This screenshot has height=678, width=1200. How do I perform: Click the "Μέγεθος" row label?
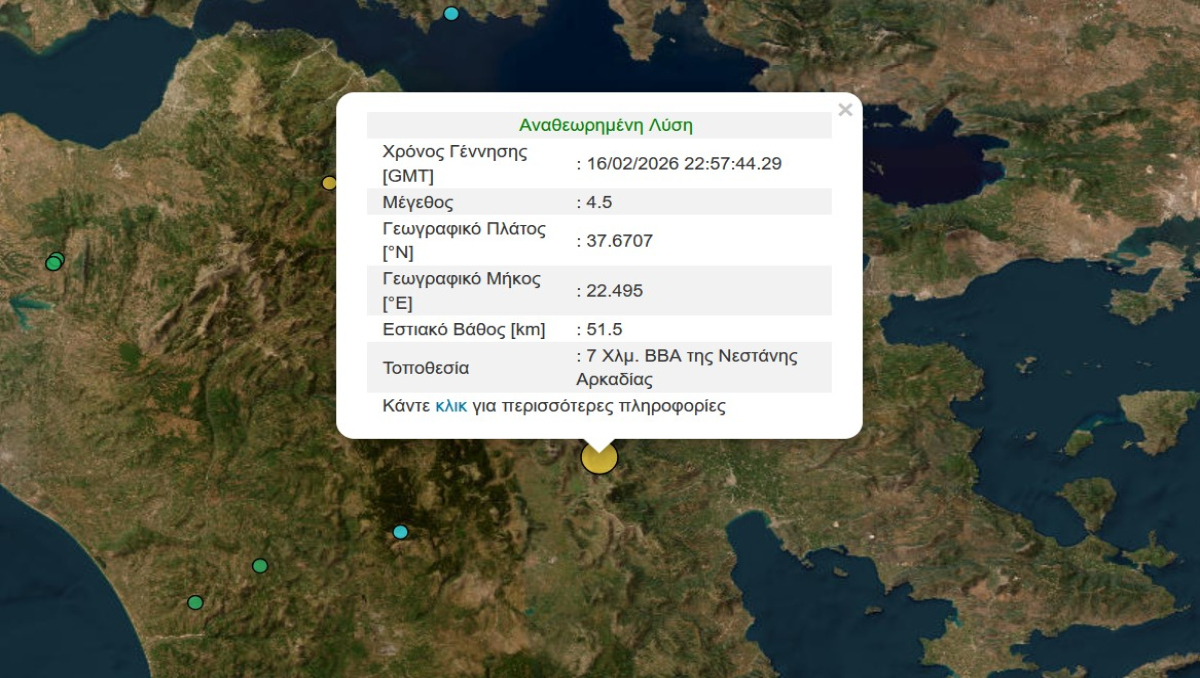[418, 203]
